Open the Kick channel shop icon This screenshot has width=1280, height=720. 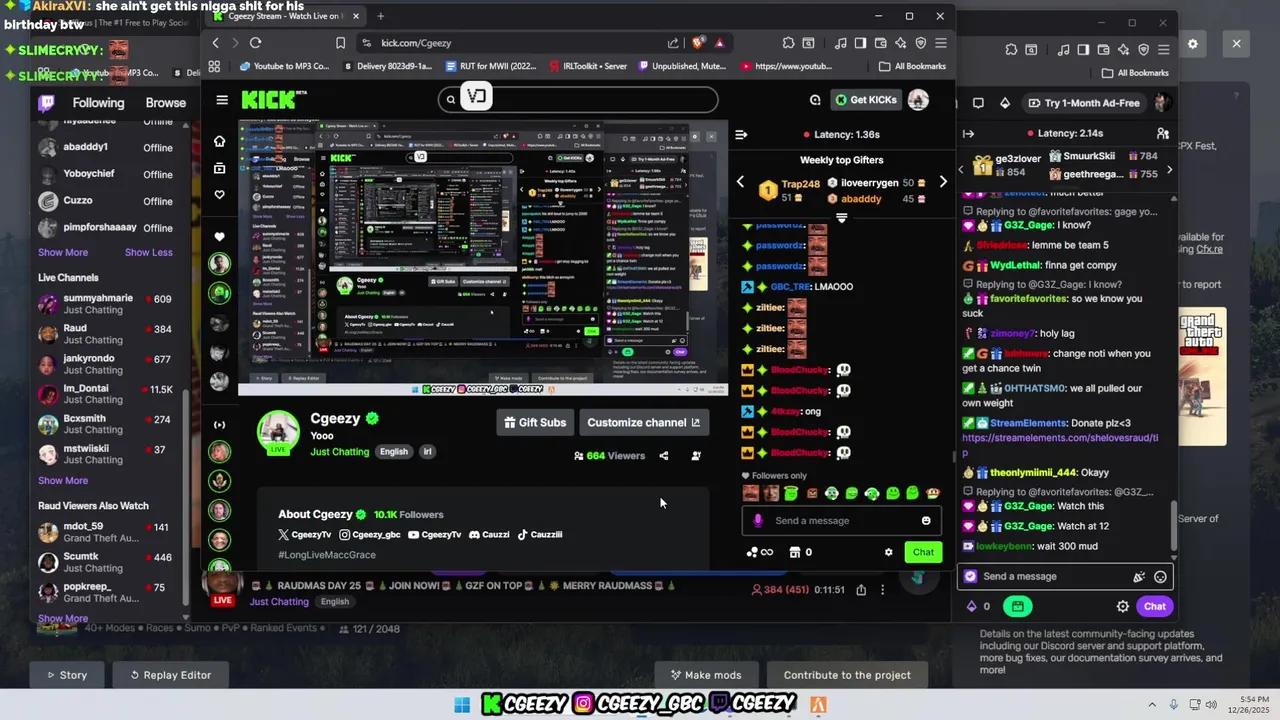pyautogui.click(x=795, y=552)
